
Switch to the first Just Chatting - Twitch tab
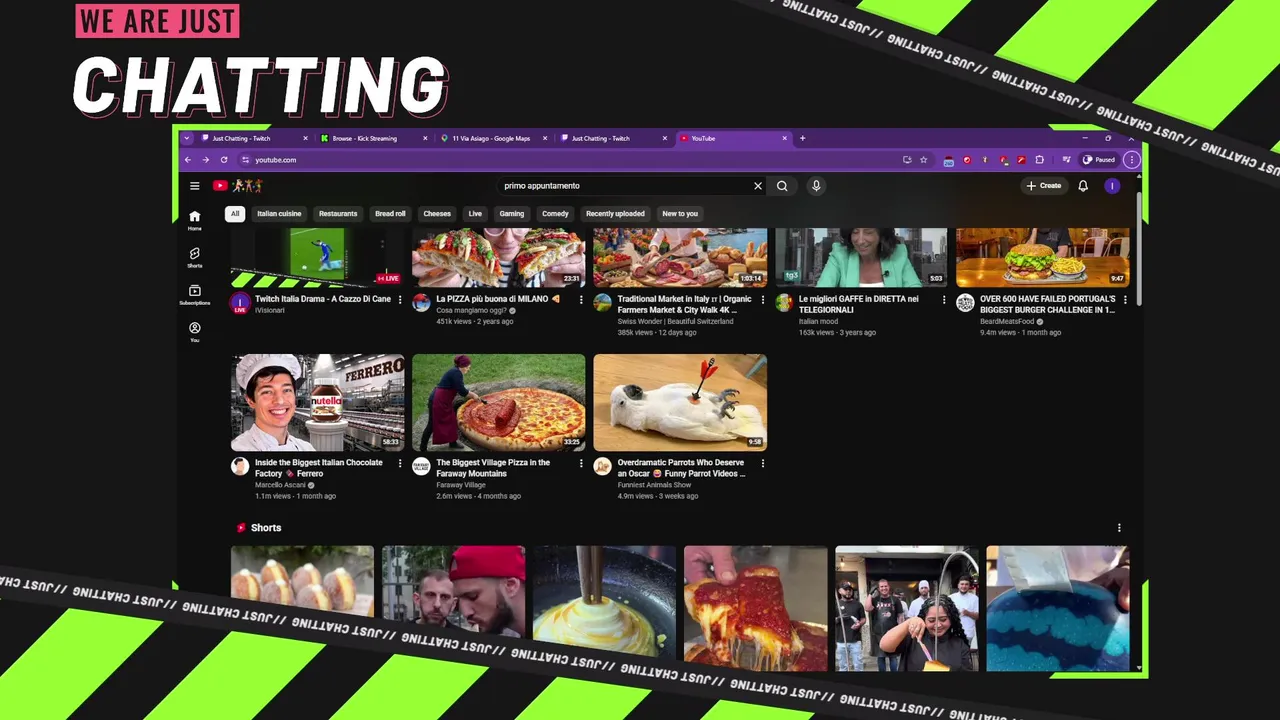click(254, 138)
